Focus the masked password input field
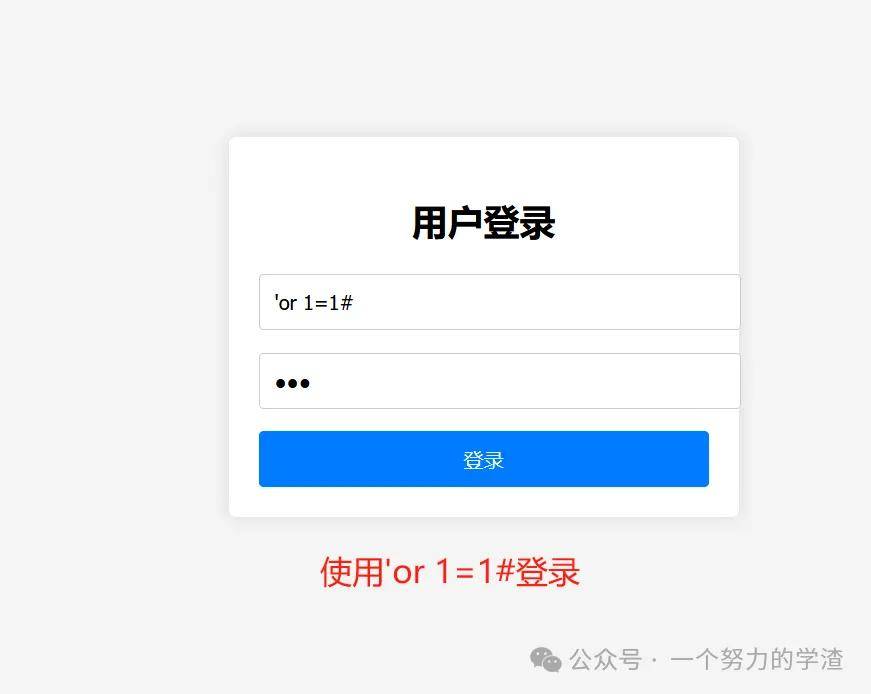The image size is (871, 694). point(499,381)
